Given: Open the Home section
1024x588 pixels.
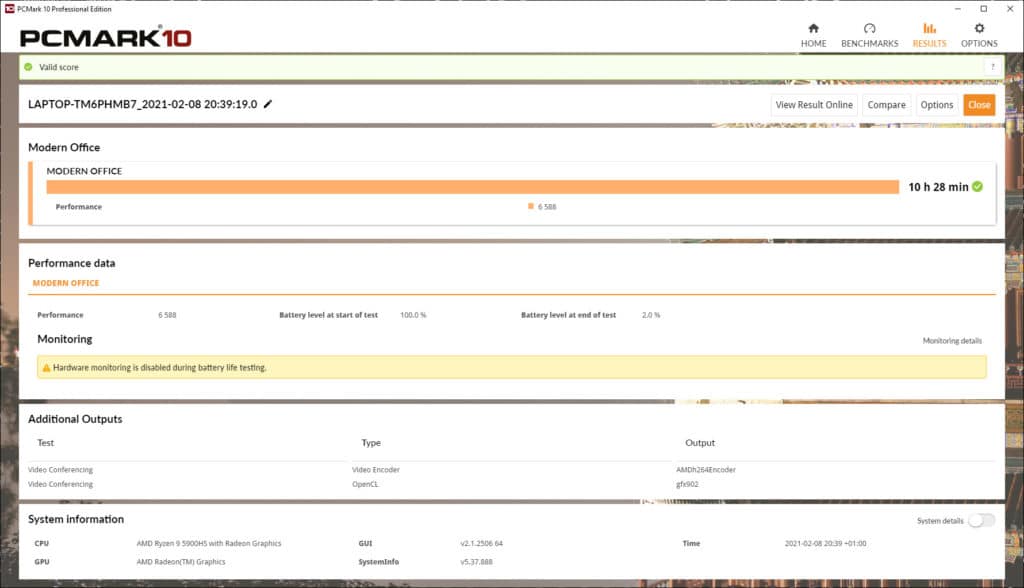Looking at the screenshot, I should coord(813,35).
